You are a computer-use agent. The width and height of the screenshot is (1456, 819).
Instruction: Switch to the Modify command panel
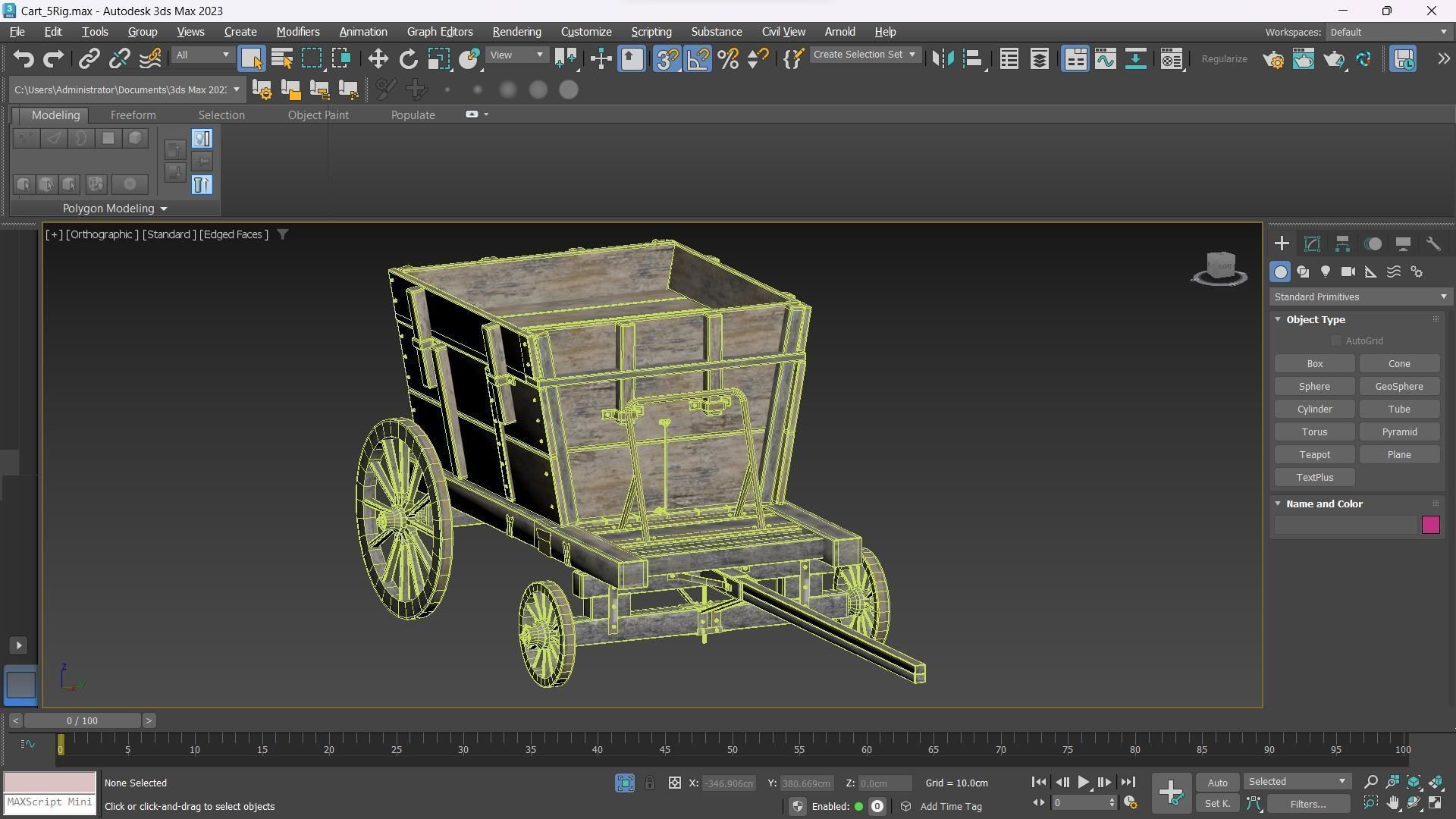pos(1312,243)
